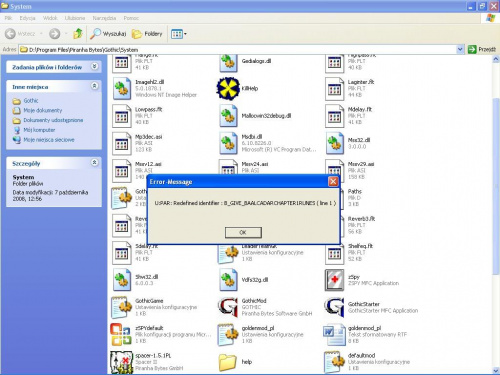Click OK in the Error-Message dialog
Viewport: 500px width, 375px height.
(243, 232)
